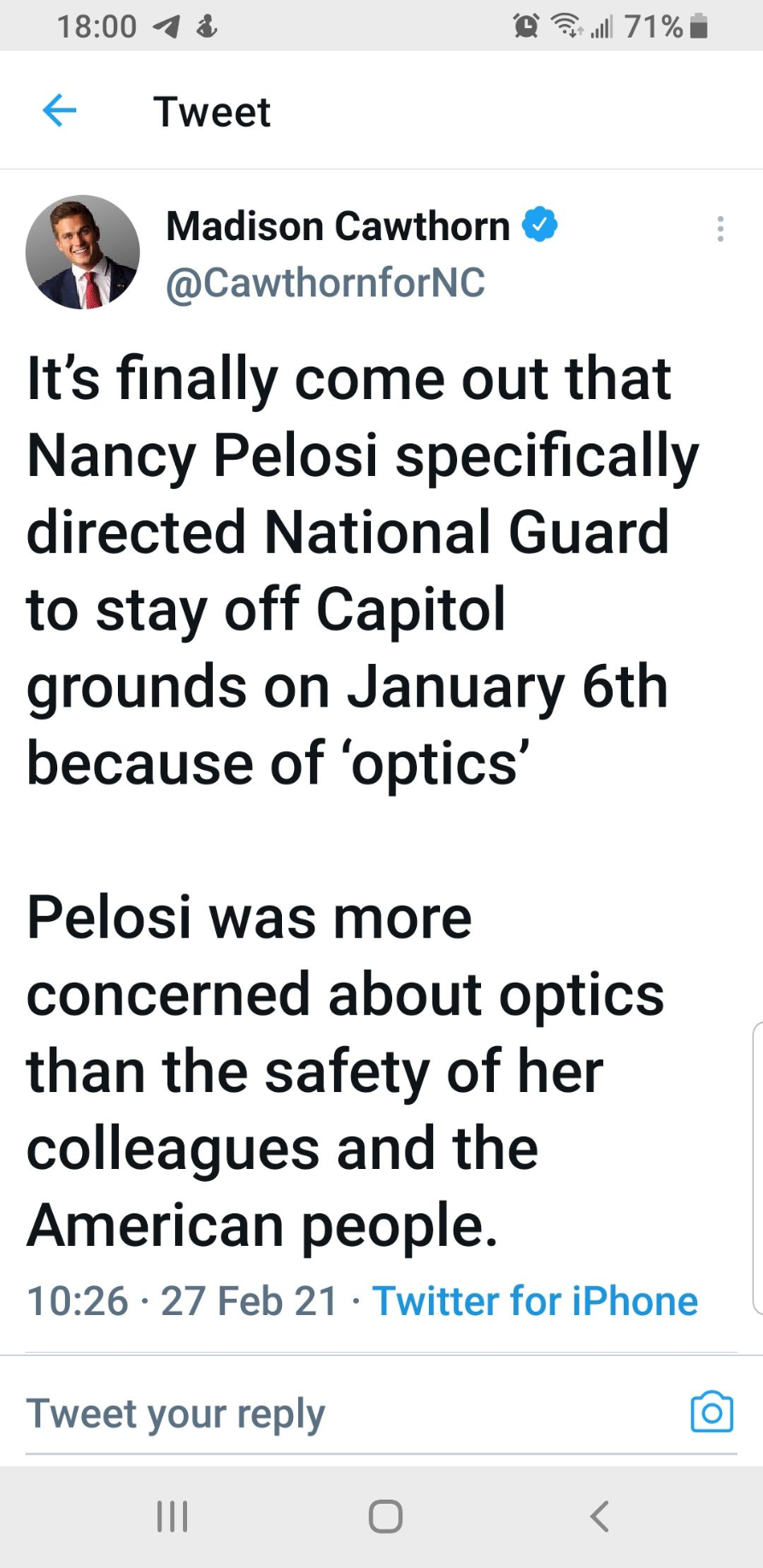Tap the alarm clock status icon
Image resolution: width=763 pixels, height=1568 pixels.
point(526,26)
